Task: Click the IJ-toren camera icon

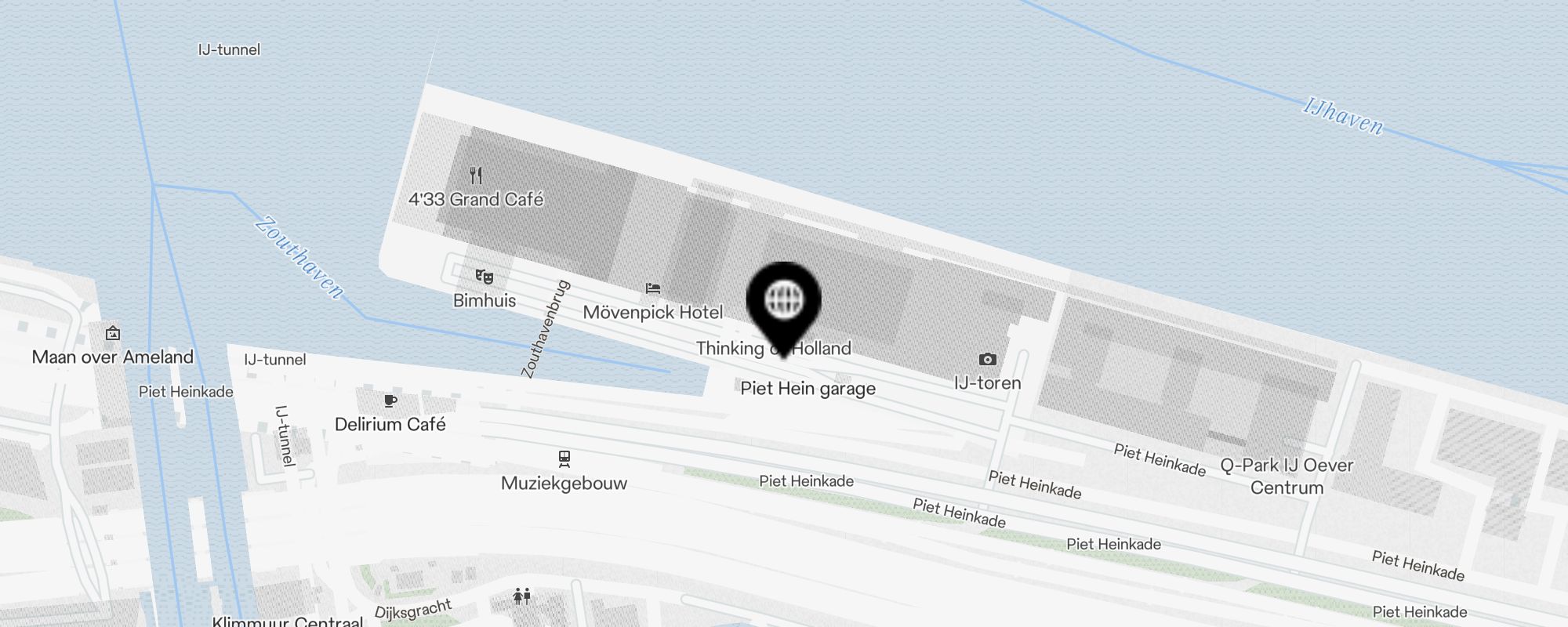Action: point(988,359)
